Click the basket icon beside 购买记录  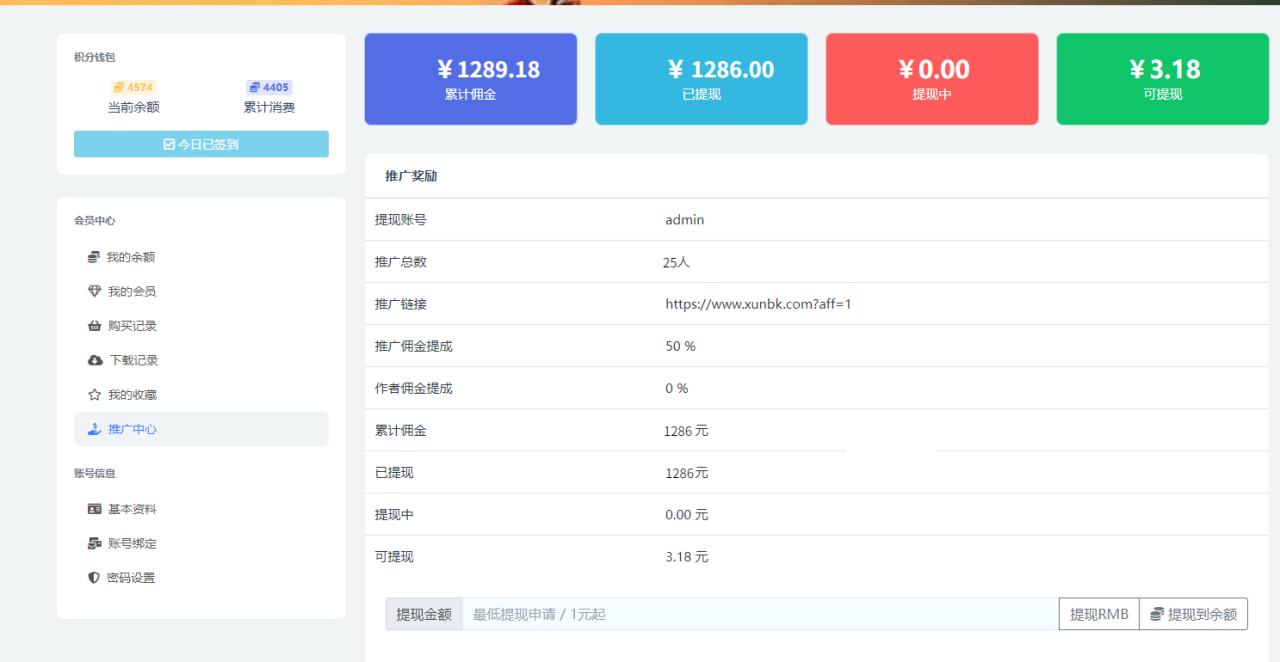94,326
